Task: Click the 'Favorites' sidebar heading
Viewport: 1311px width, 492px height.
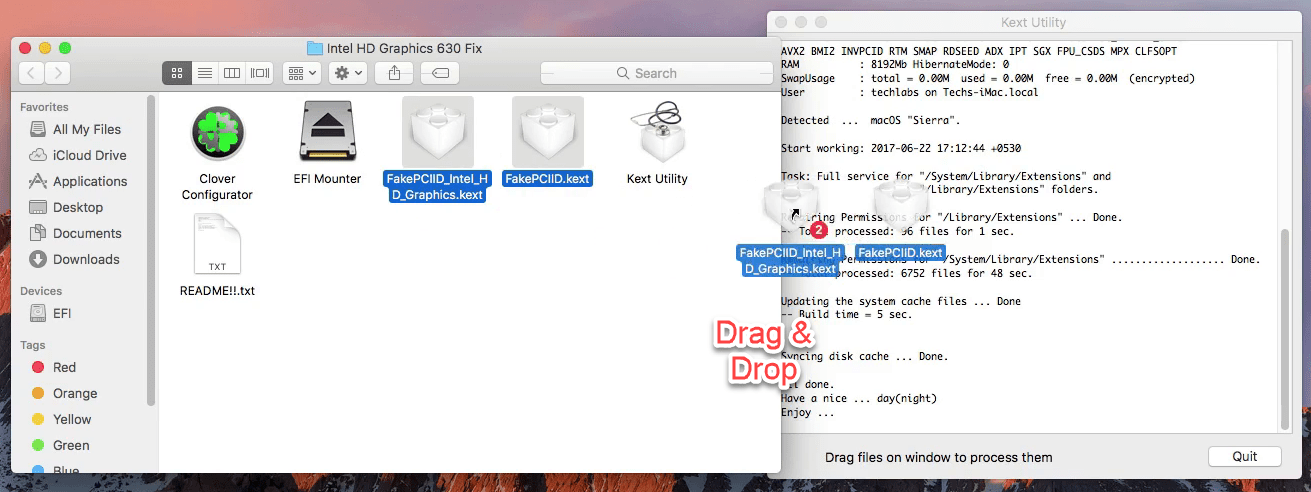Action: click(44, 107)
